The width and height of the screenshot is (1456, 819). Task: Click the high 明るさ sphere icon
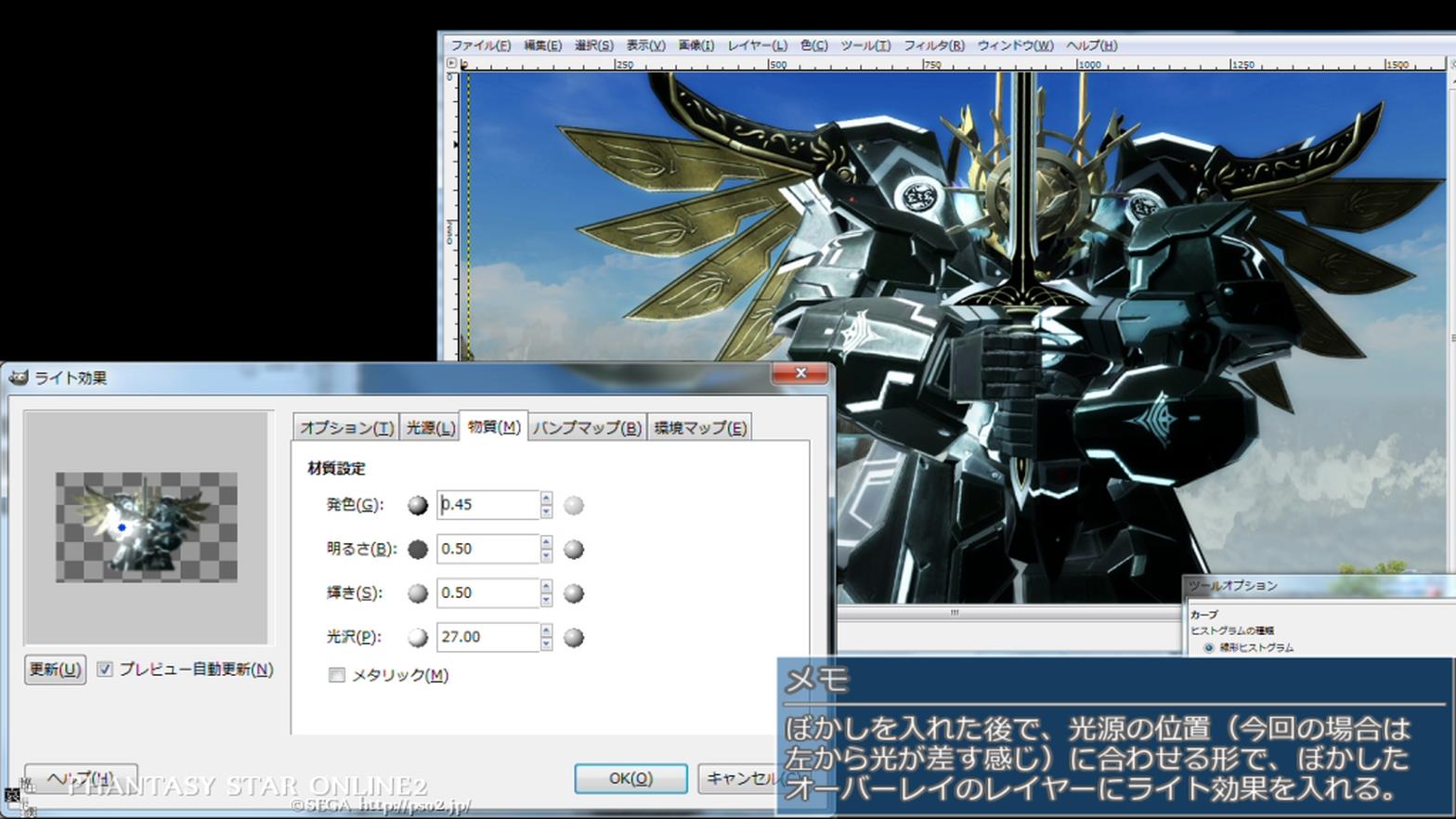pyautogui.click(x=574, y=549)
